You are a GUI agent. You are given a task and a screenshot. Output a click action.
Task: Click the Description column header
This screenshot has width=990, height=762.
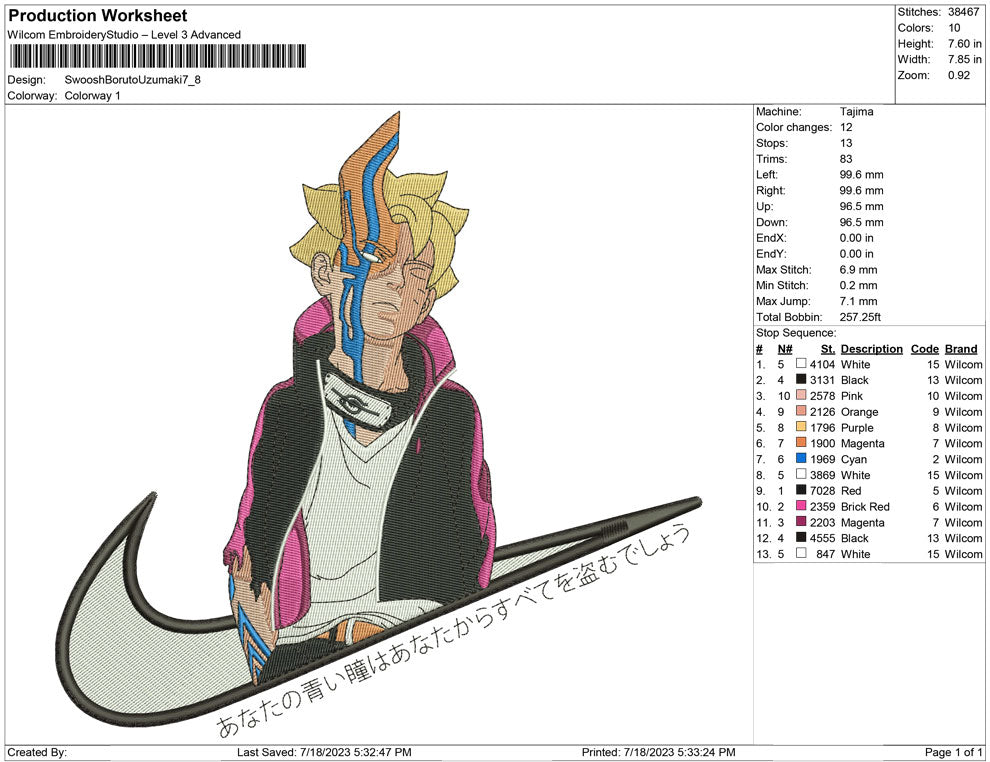tap(871, 349)
